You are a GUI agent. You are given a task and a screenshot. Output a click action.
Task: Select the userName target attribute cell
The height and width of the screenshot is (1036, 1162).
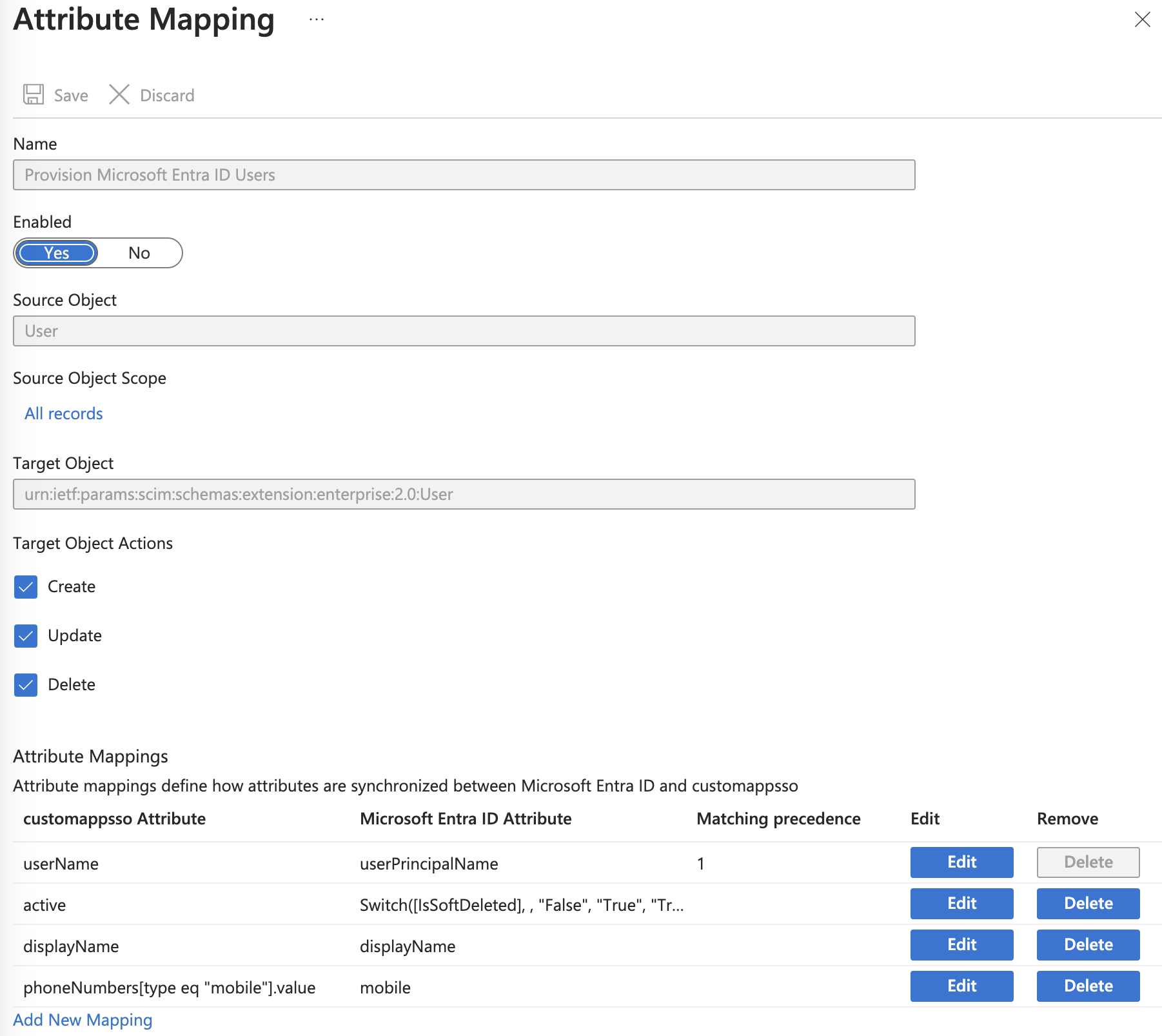click(61, 864)
